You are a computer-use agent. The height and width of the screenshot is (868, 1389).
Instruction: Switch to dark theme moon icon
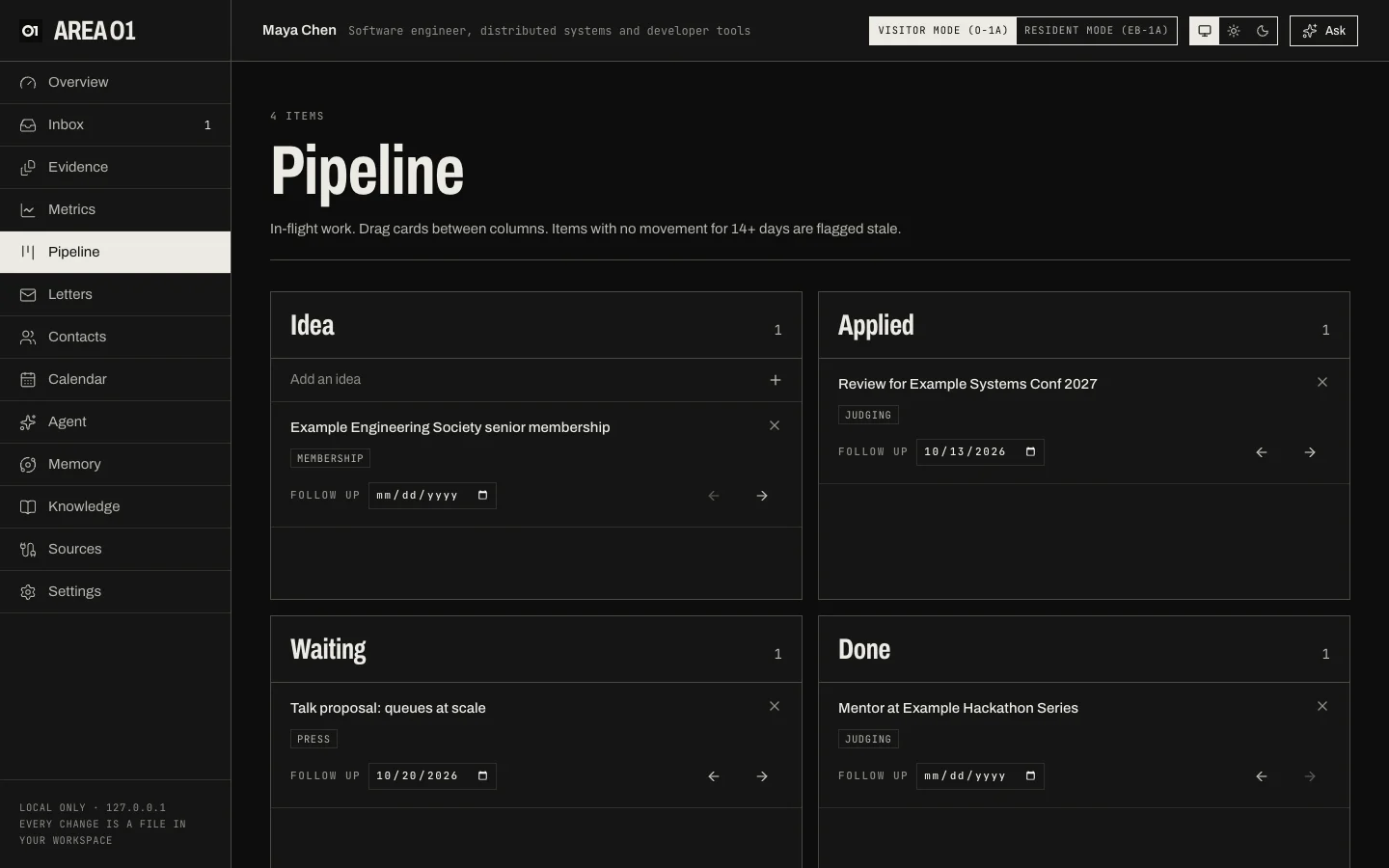[1263, 31]
